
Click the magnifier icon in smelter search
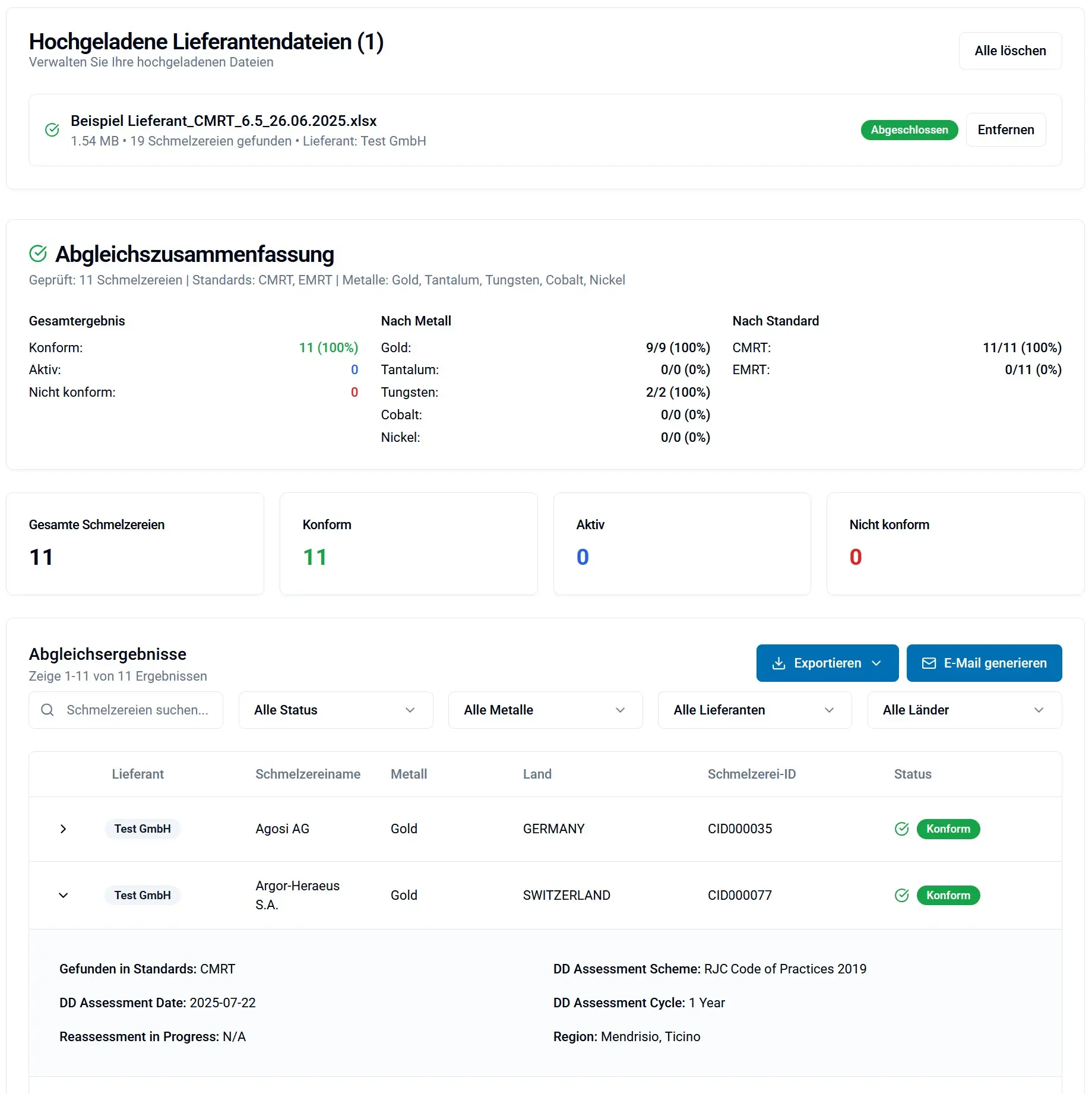click(48, 710)
